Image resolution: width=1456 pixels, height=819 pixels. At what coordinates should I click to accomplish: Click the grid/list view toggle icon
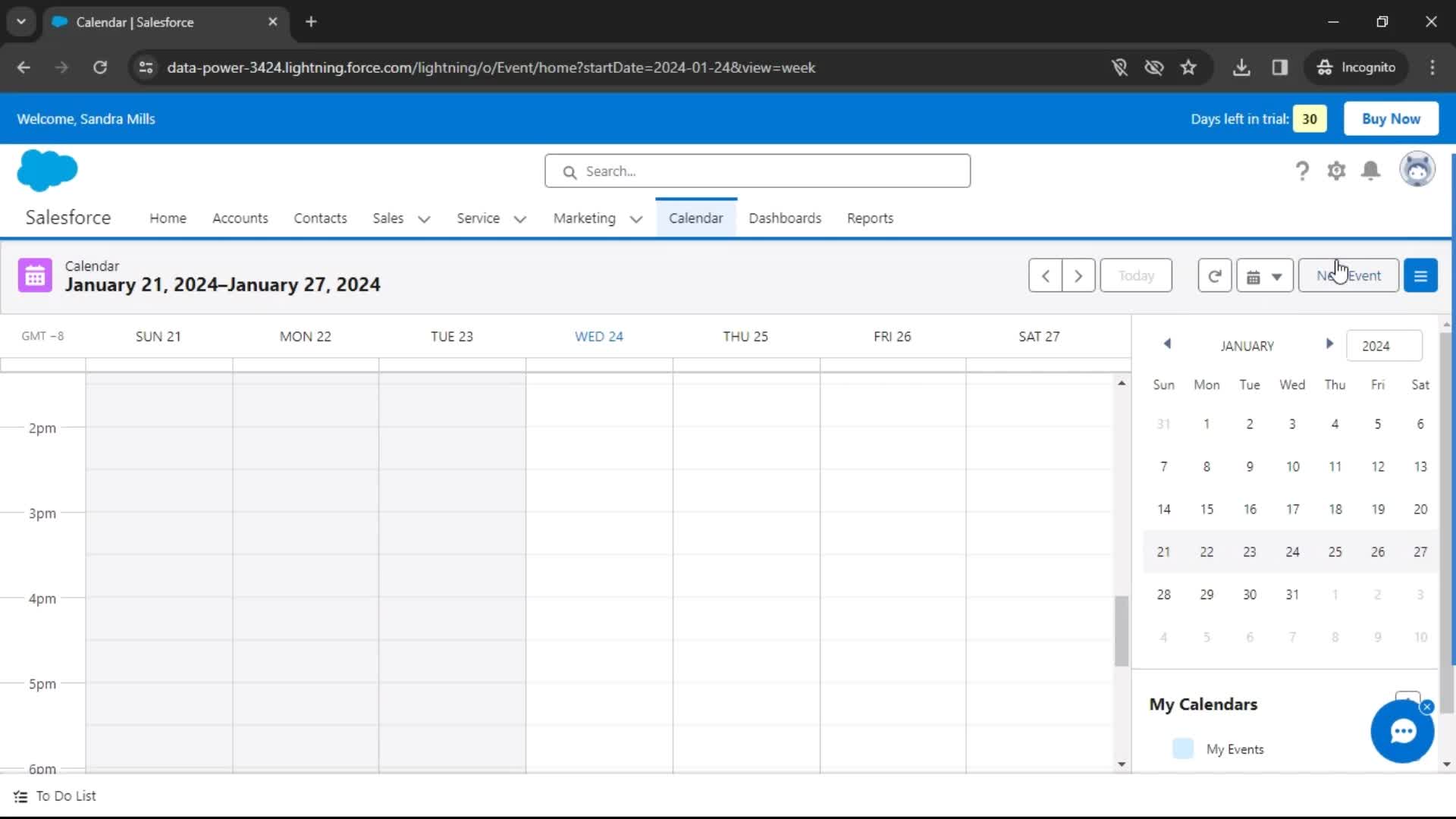(x=1421, y=276)
